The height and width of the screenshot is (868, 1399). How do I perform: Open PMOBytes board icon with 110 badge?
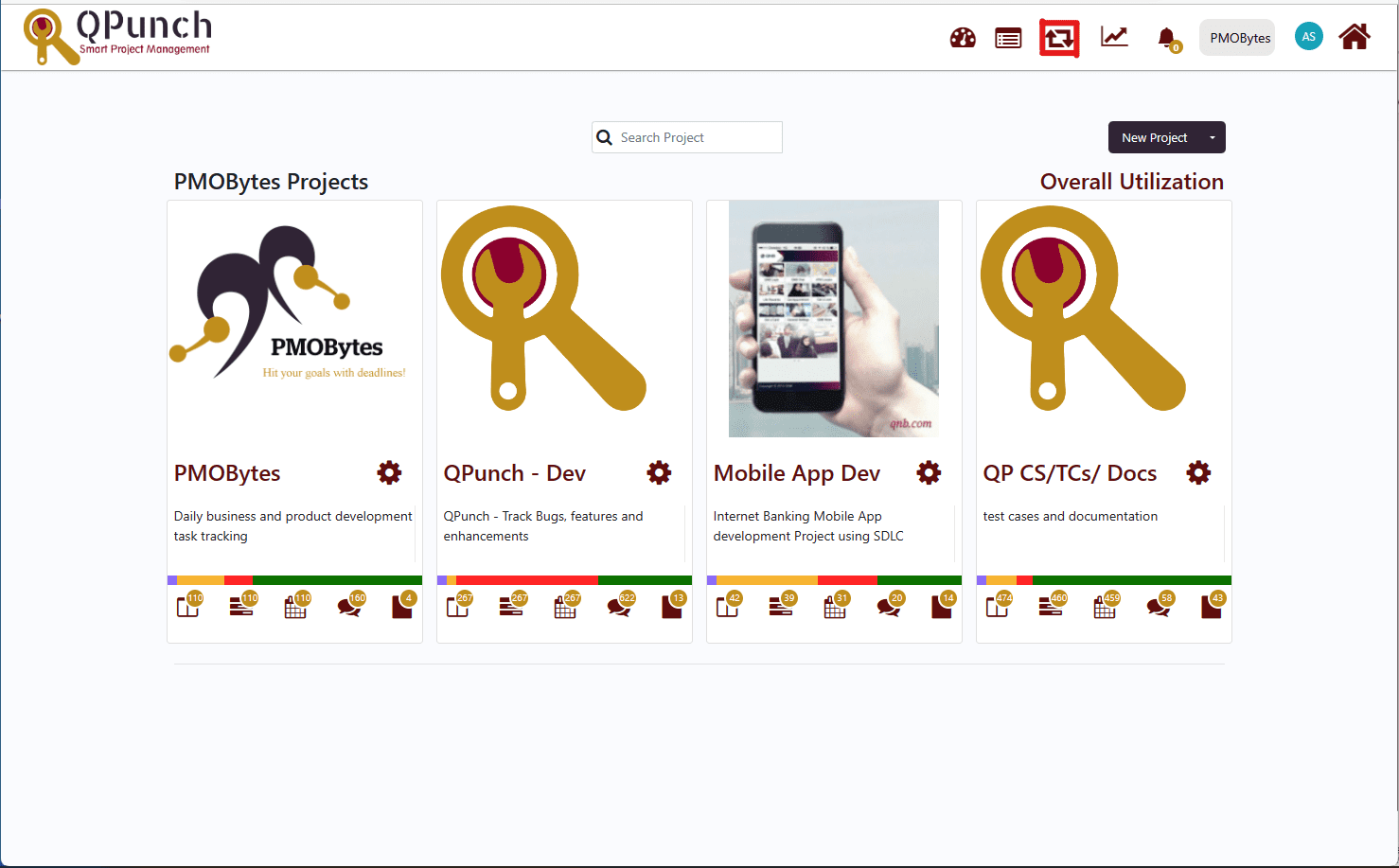pyautogui.click(x=189, y=606)
